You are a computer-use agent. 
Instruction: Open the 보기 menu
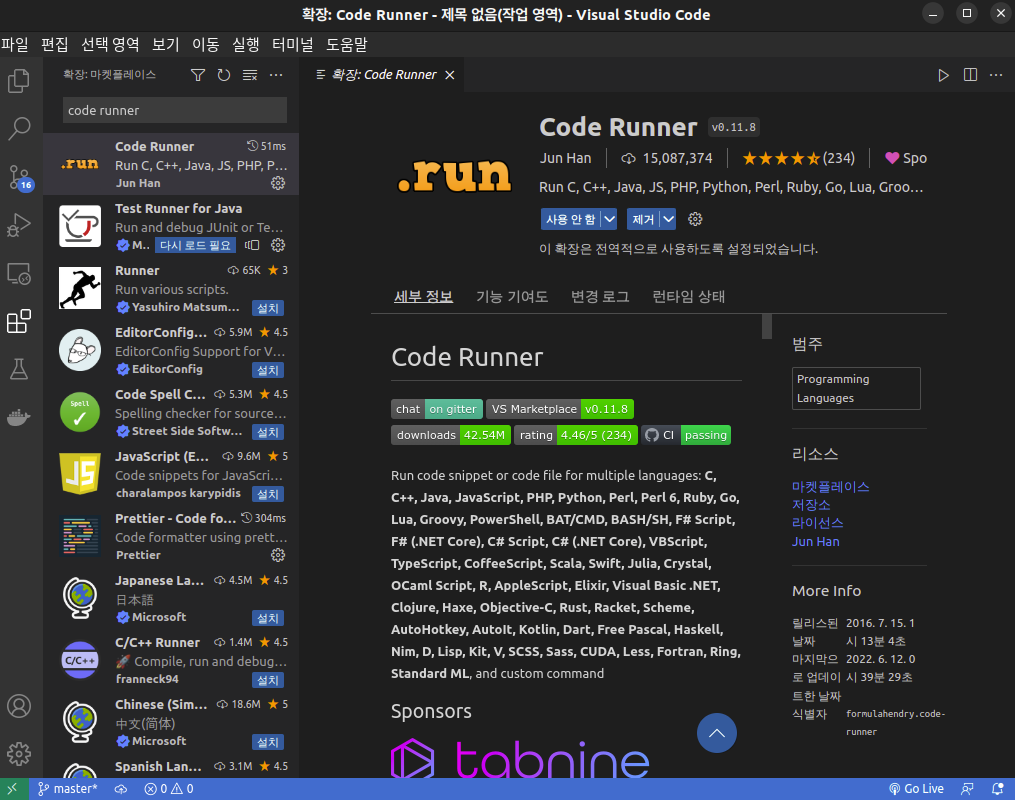click(165, 45)
